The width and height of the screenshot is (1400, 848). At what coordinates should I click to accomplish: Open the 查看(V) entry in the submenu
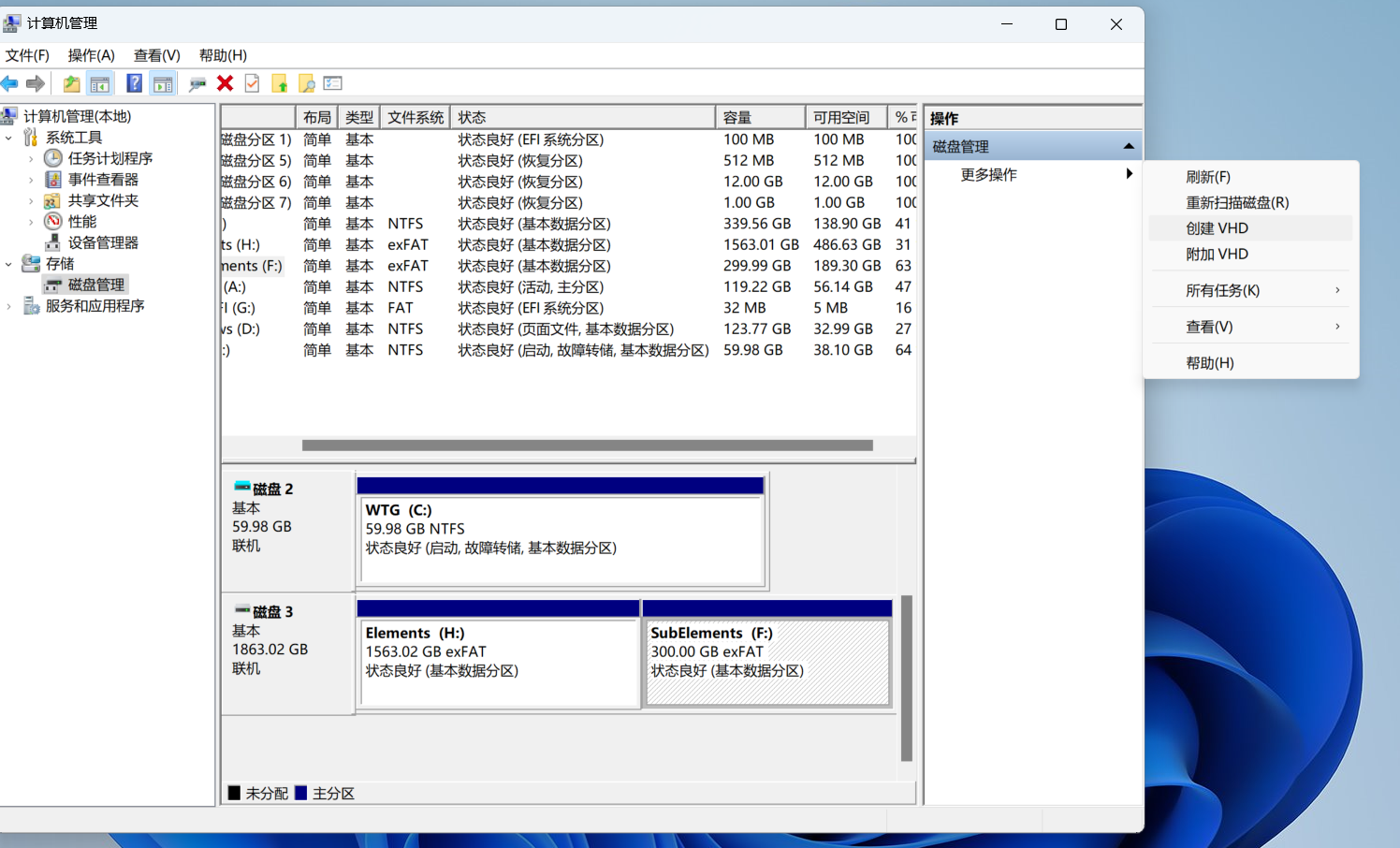point(1250,327)
